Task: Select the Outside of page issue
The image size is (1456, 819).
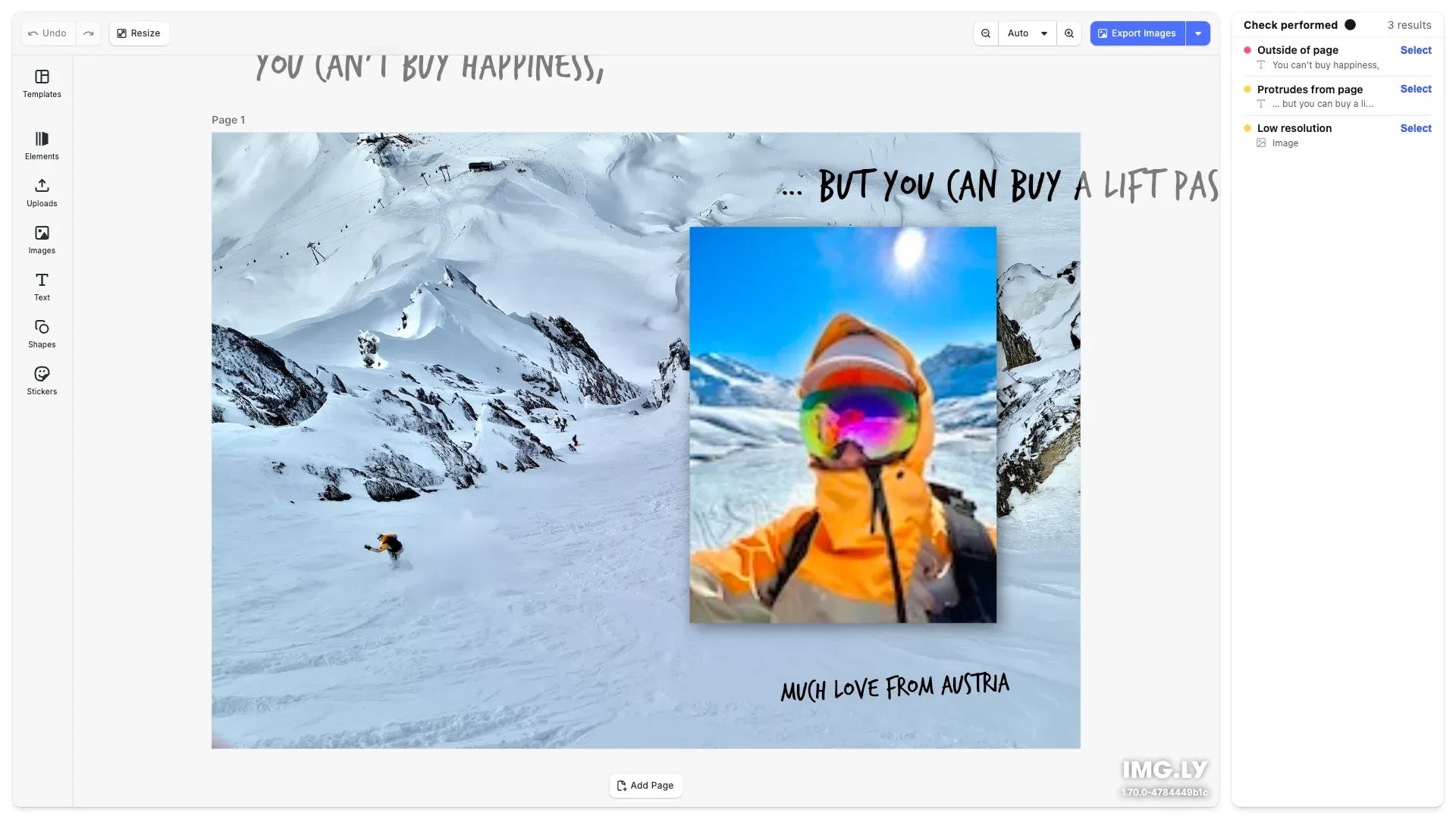Action: pyautogui.click(x=1415, y=50)
